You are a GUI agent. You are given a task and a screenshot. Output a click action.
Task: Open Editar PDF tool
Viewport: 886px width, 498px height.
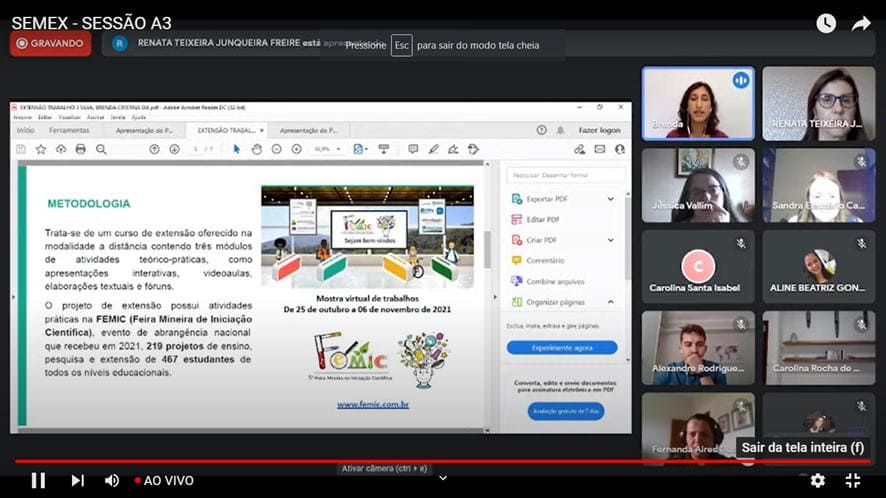click(x=542, y=219)
